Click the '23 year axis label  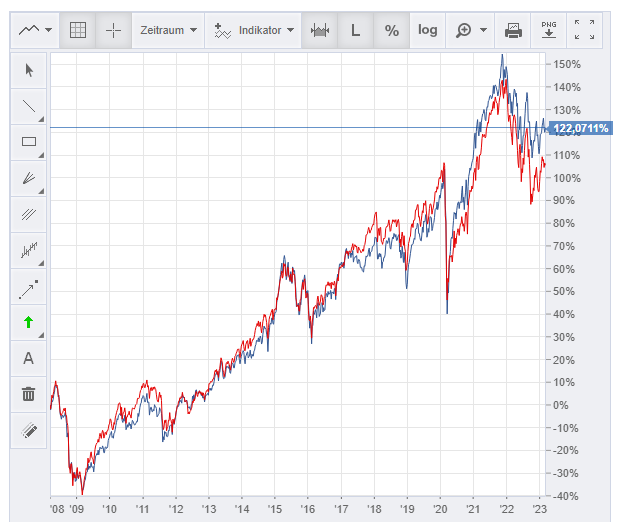click(x=539, y=509)
